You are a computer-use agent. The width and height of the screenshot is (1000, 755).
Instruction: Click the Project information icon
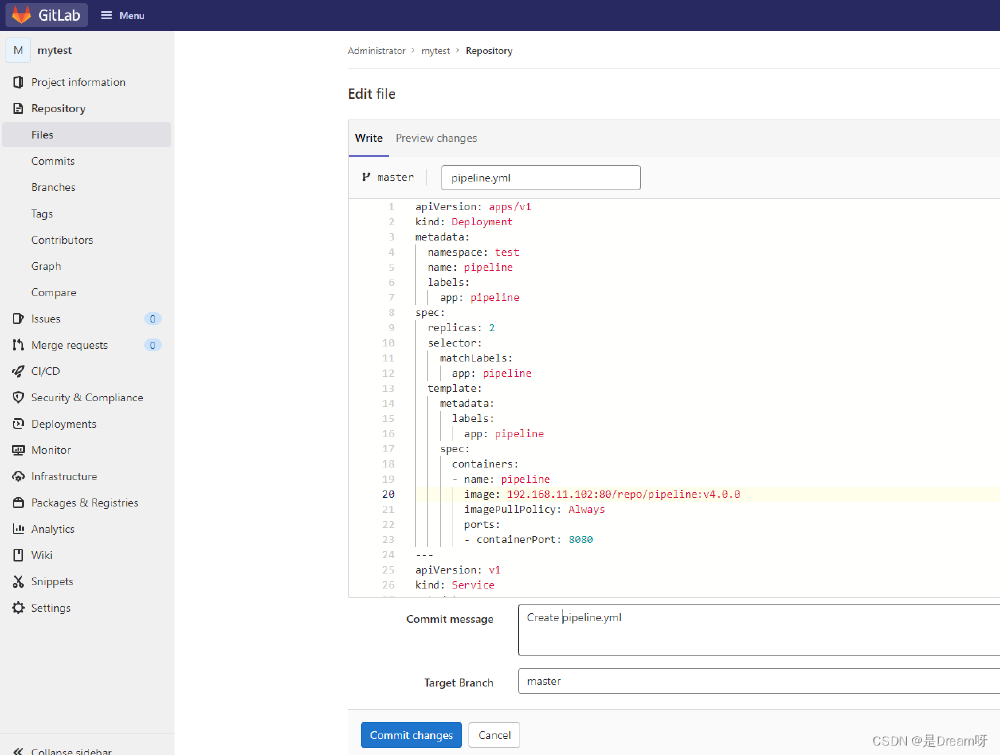pyautogui.click(x=18, y=82)
